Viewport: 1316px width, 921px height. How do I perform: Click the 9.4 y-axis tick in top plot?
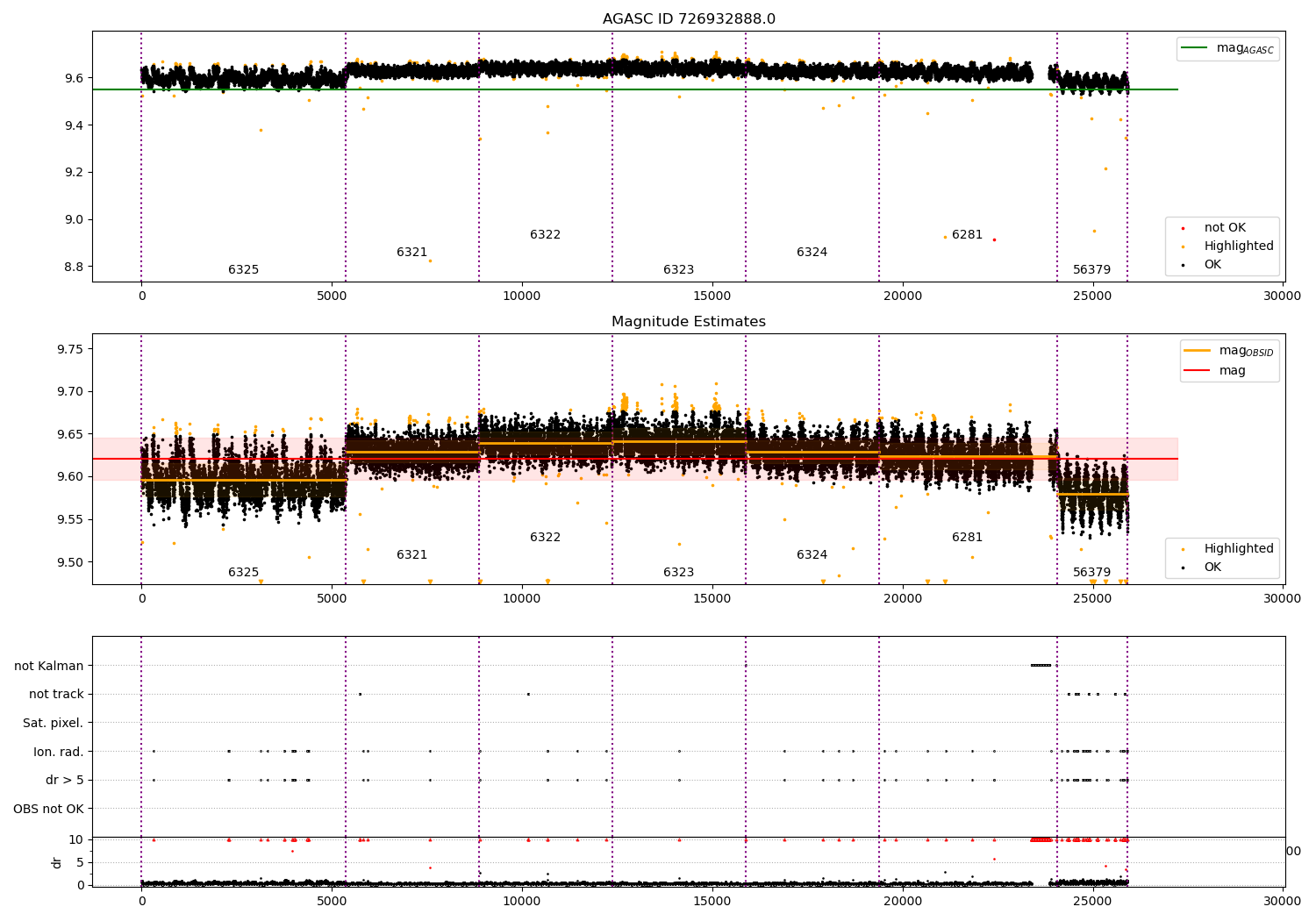point(75,125)
